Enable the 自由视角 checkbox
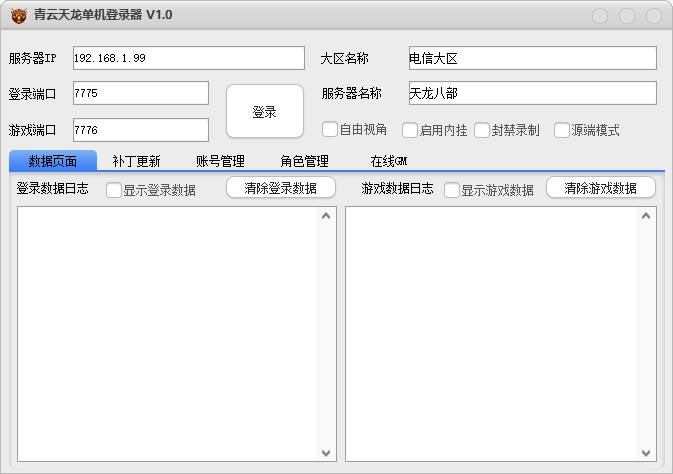The image size is (673, 474). coord(329,129)
